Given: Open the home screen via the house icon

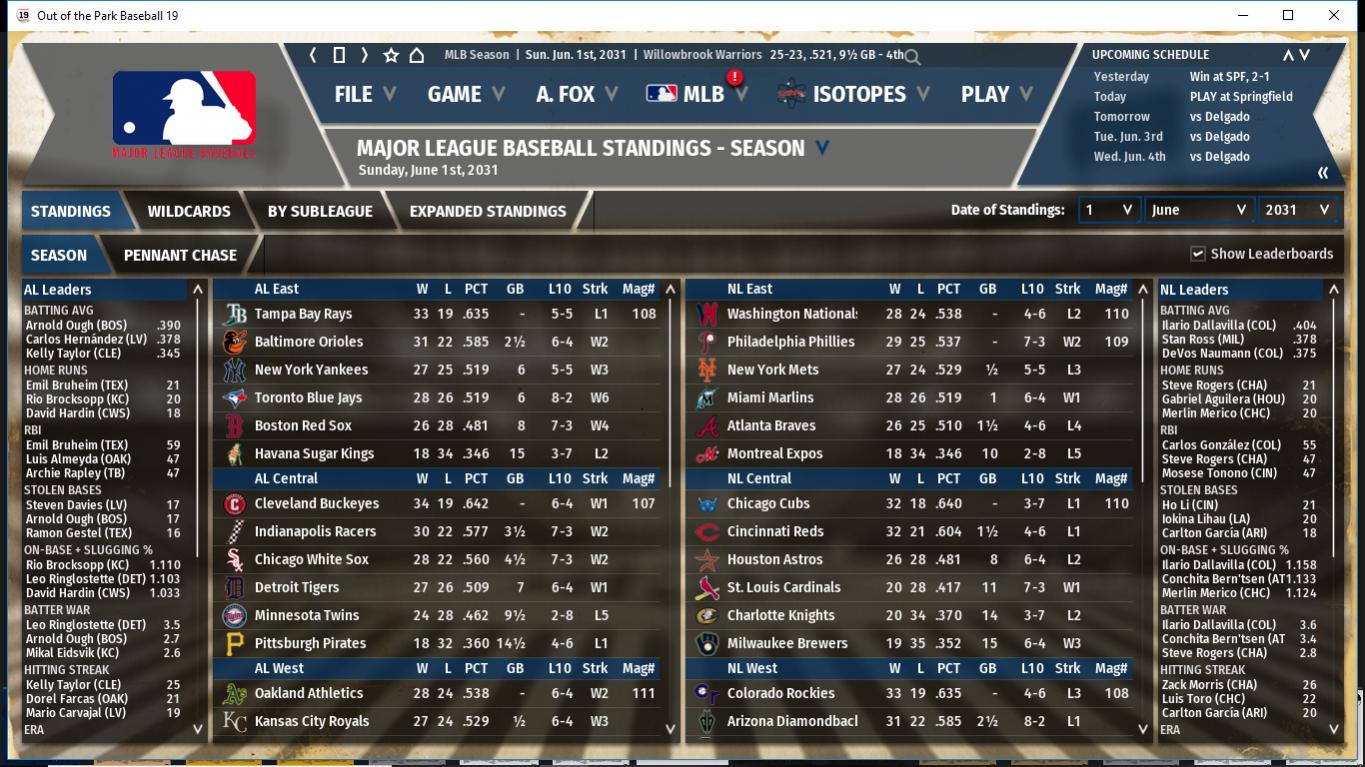Looking at the screenshot, I should coord(417,55).
